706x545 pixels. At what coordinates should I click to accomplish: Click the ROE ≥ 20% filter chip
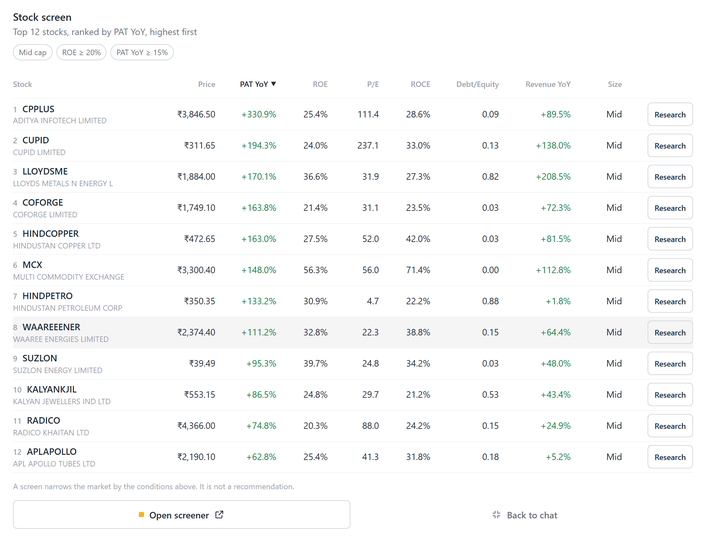81,52
